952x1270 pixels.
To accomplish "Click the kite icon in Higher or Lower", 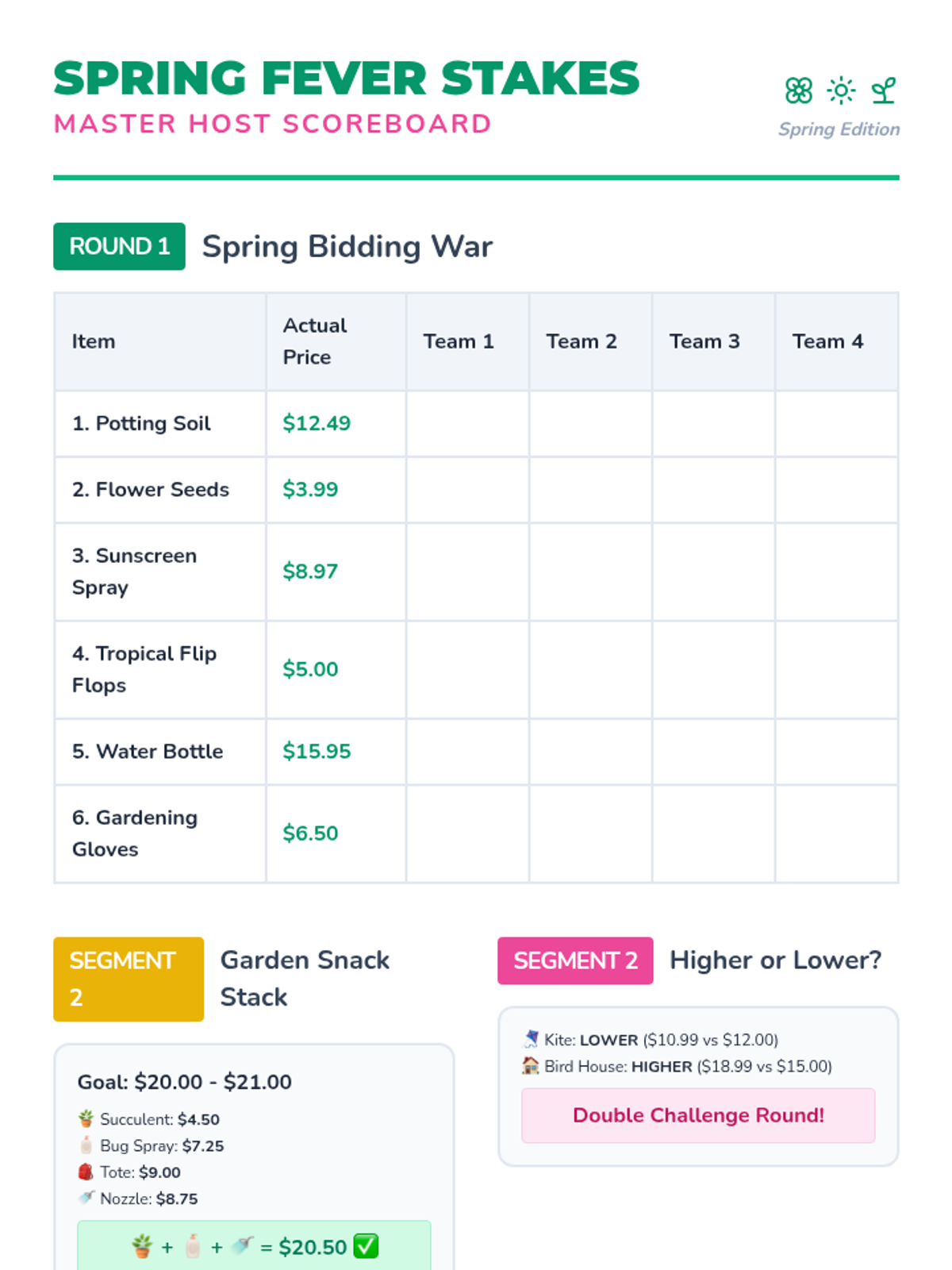I will coord(531,1039).
